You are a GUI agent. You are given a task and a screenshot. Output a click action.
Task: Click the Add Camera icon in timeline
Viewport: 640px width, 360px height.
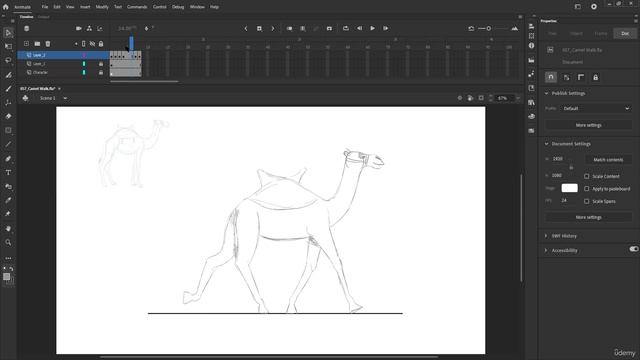pos(79,29)
